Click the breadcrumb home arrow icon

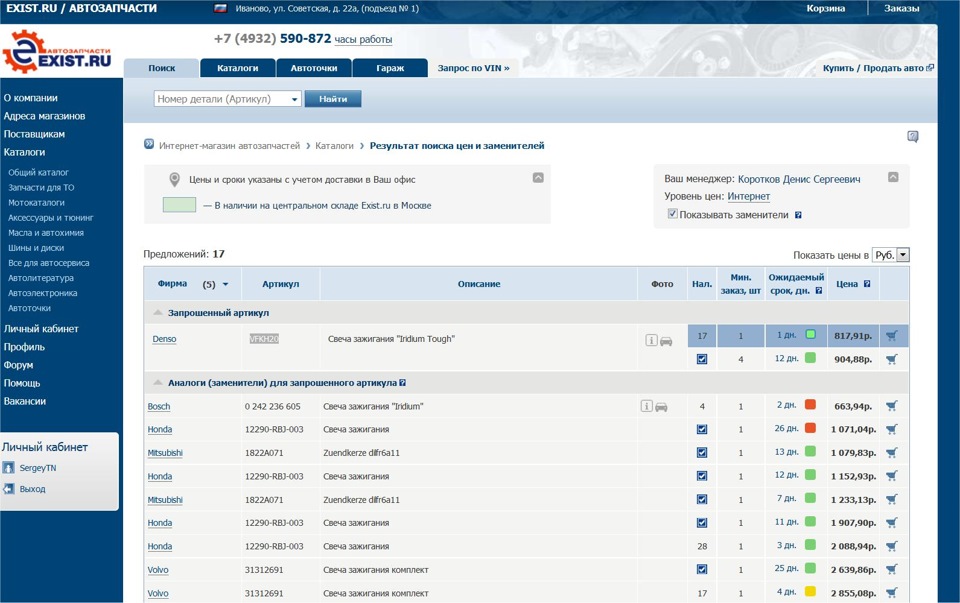tap(149, 144)
